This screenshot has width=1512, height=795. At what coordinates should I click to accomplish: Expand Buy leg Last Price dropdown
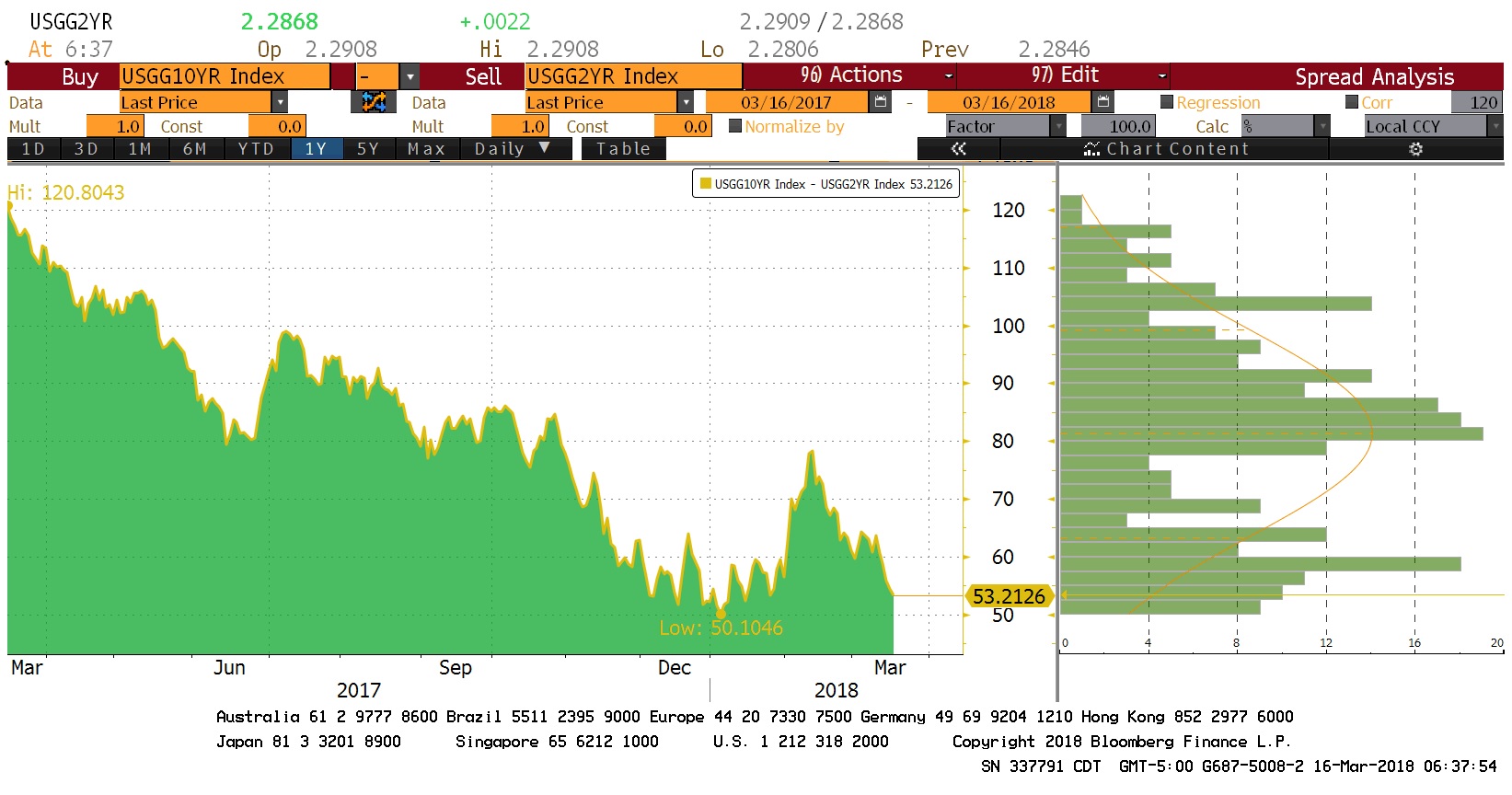tap(281, 102)
